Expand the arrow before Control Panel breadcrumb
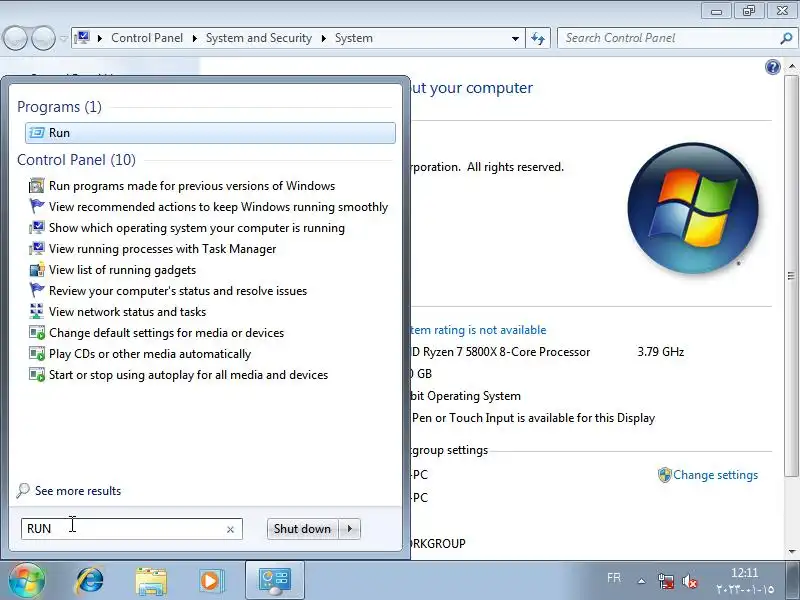The width and height of the screenshot is (800, 600). pyautogui.click(x=100, y=38)
